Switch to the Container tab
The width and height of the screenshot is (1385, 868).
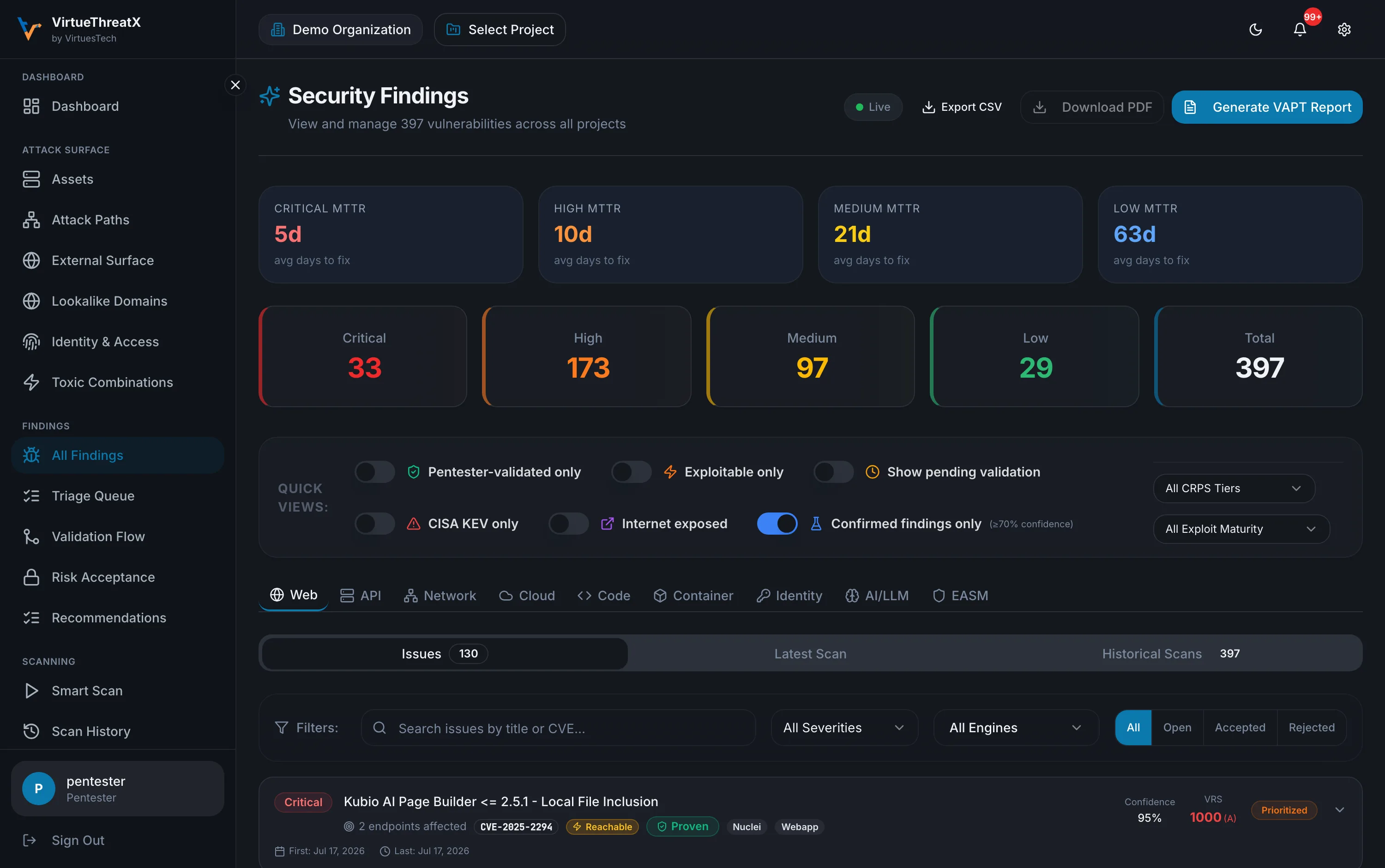point(693,596)
